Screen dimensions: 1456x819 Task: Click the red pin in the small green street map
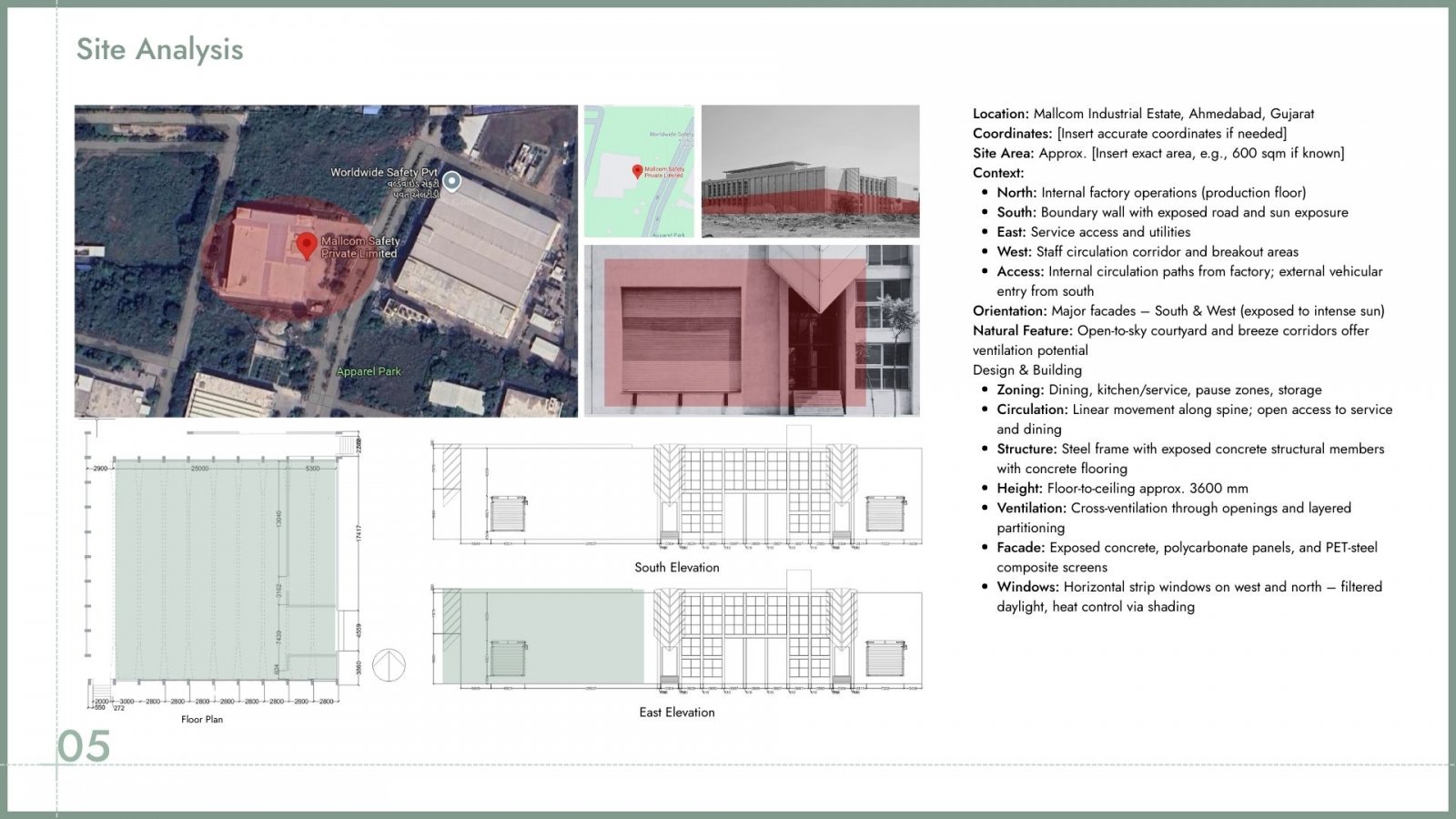tap(637, 171)
